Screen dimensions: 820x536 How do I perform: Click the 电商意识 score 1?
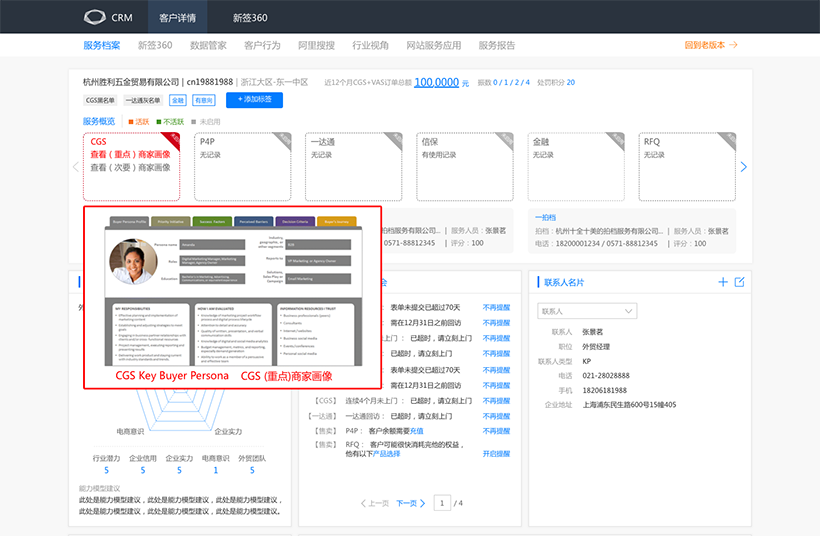tap(215, 470)
